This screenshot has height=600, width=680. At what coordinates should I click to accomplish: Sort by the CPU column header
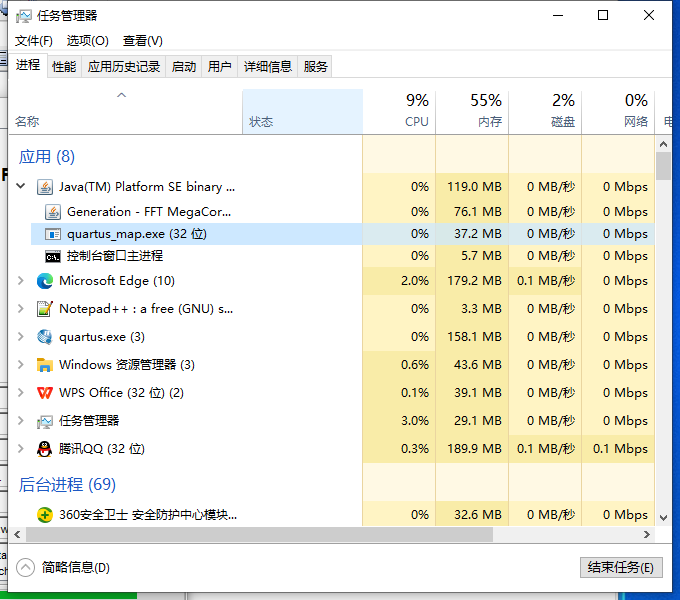(x=399, y=112)
